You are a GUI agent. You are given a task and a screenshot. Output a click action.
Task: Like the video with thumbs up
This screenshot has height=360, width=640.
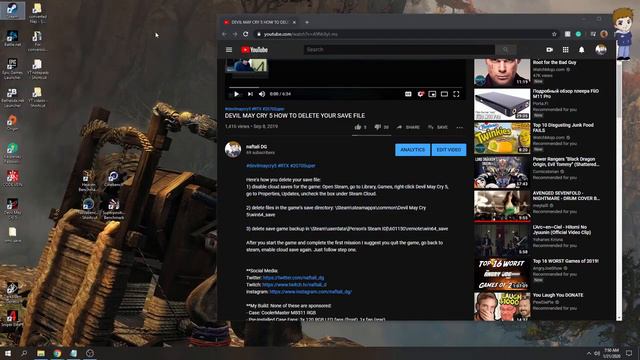tap(358, 127)
